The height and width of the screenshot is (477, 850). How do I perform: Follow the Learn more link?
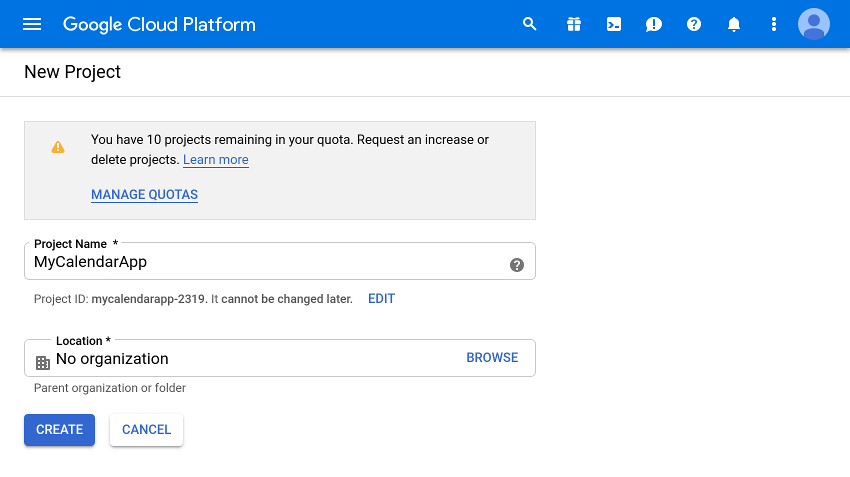tap(216, 160)
